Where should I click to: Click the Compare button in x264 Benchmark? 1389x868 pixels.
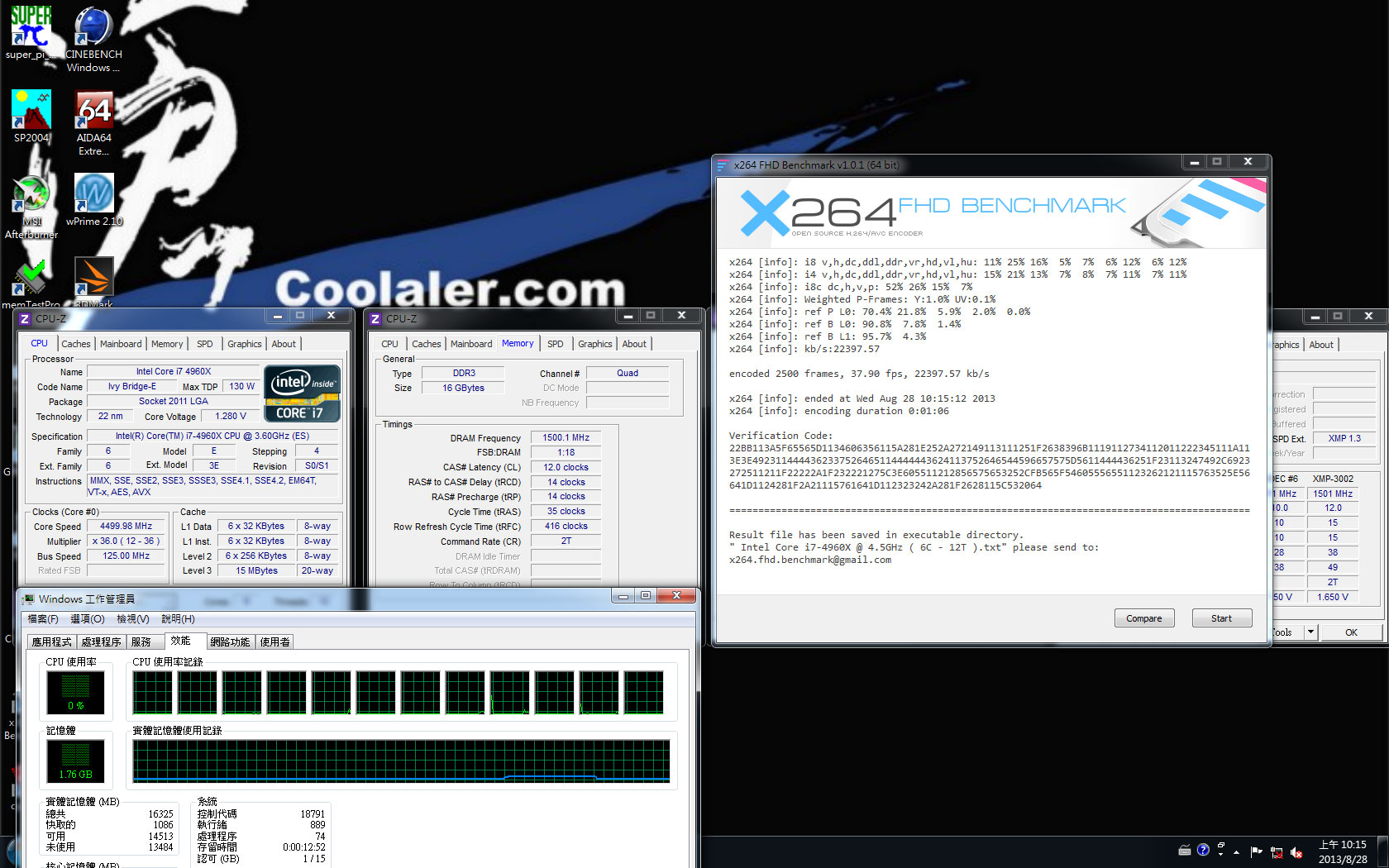[x=1144, y=618]
